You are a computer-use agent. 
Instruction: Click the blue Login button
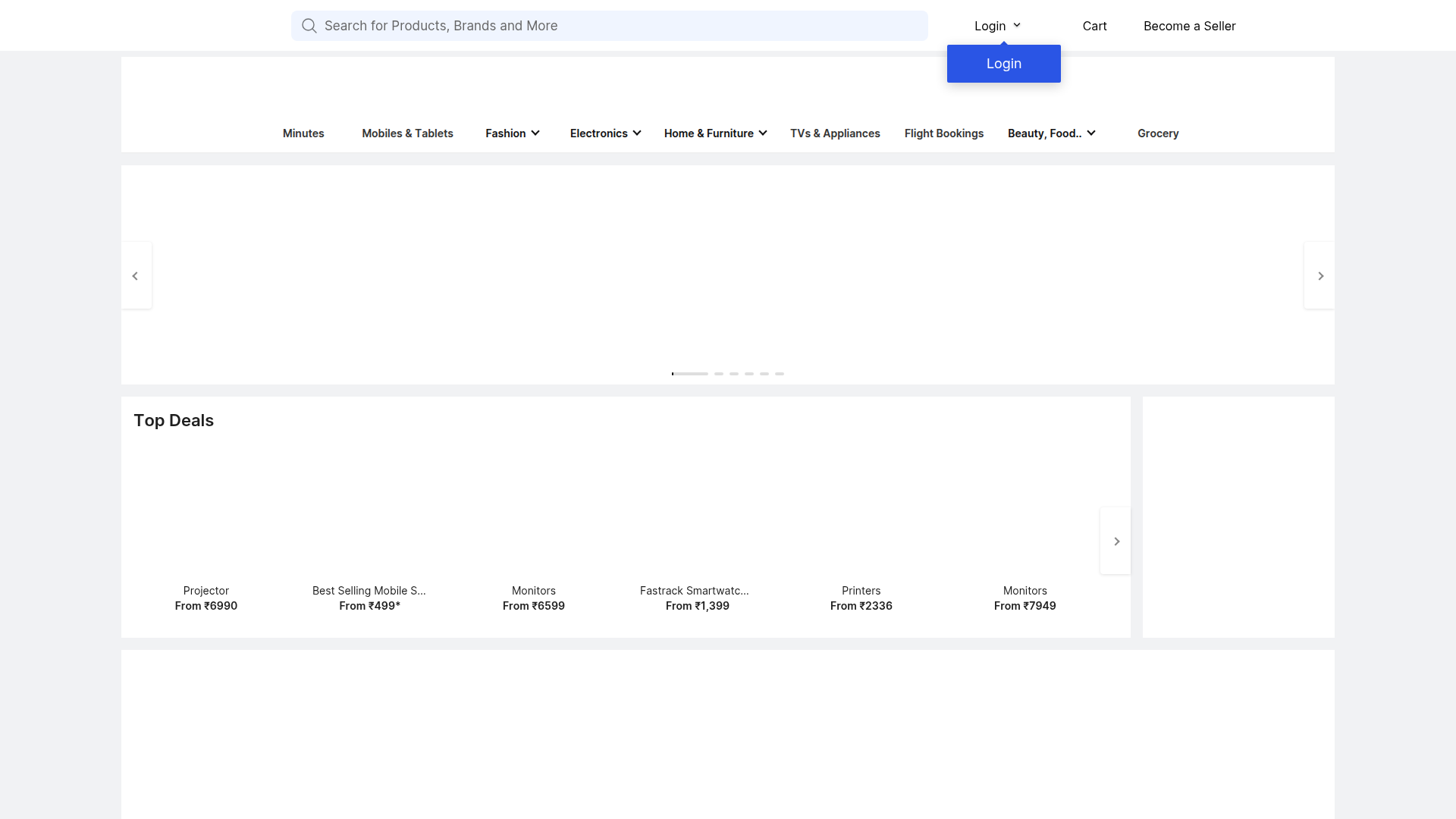pos(1003,63)
